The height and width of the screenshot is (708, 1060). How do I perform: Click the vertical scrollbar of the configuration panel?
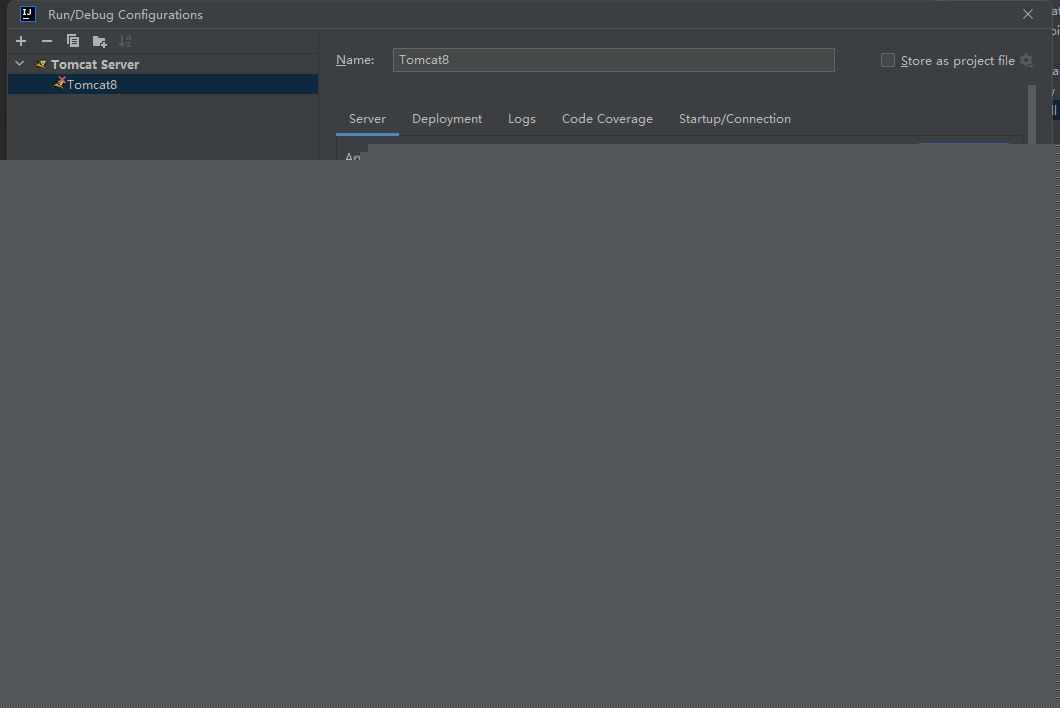point(1032,114)
